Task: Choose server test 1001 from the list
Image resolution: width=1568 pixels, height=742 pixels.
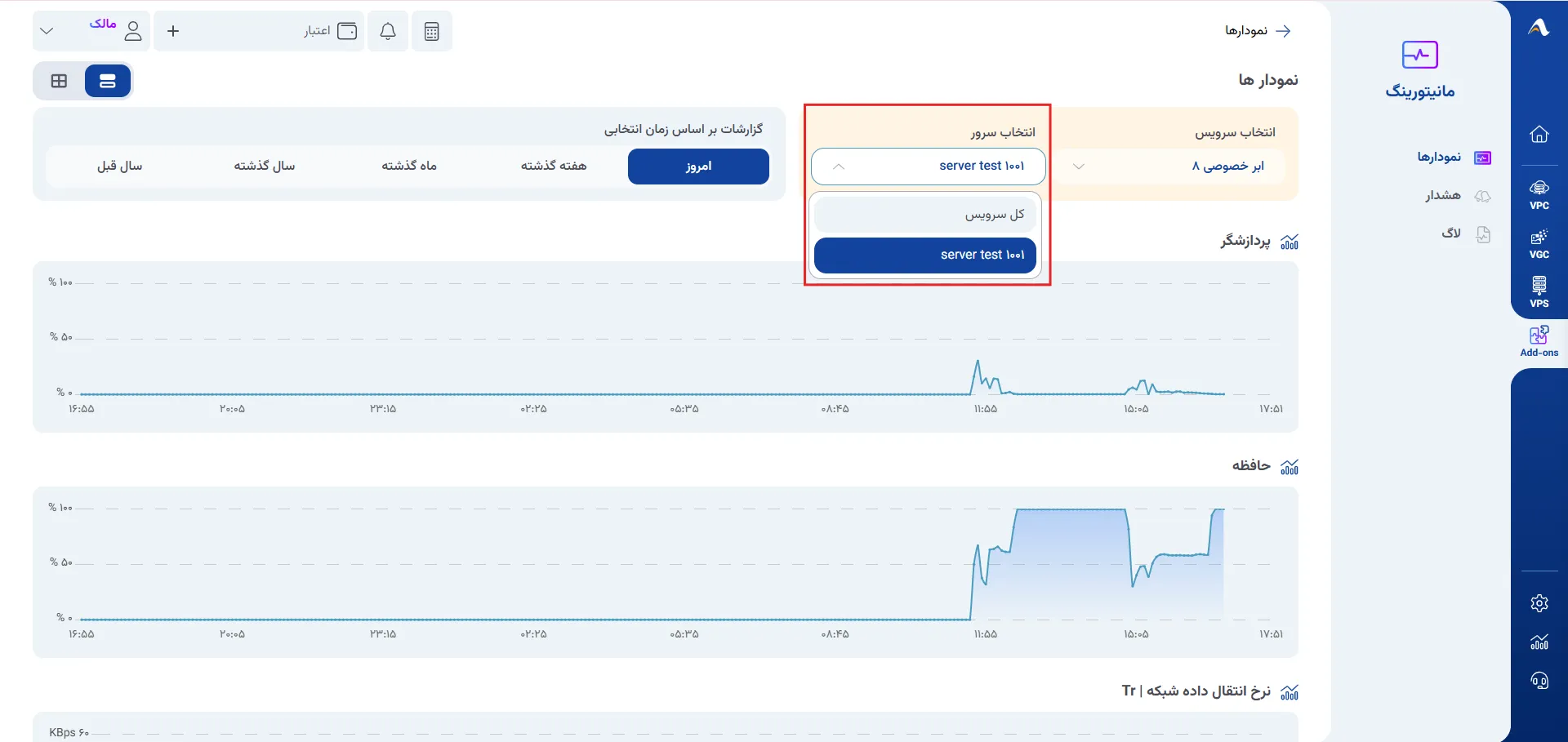Action: click(x=925, y=255)
